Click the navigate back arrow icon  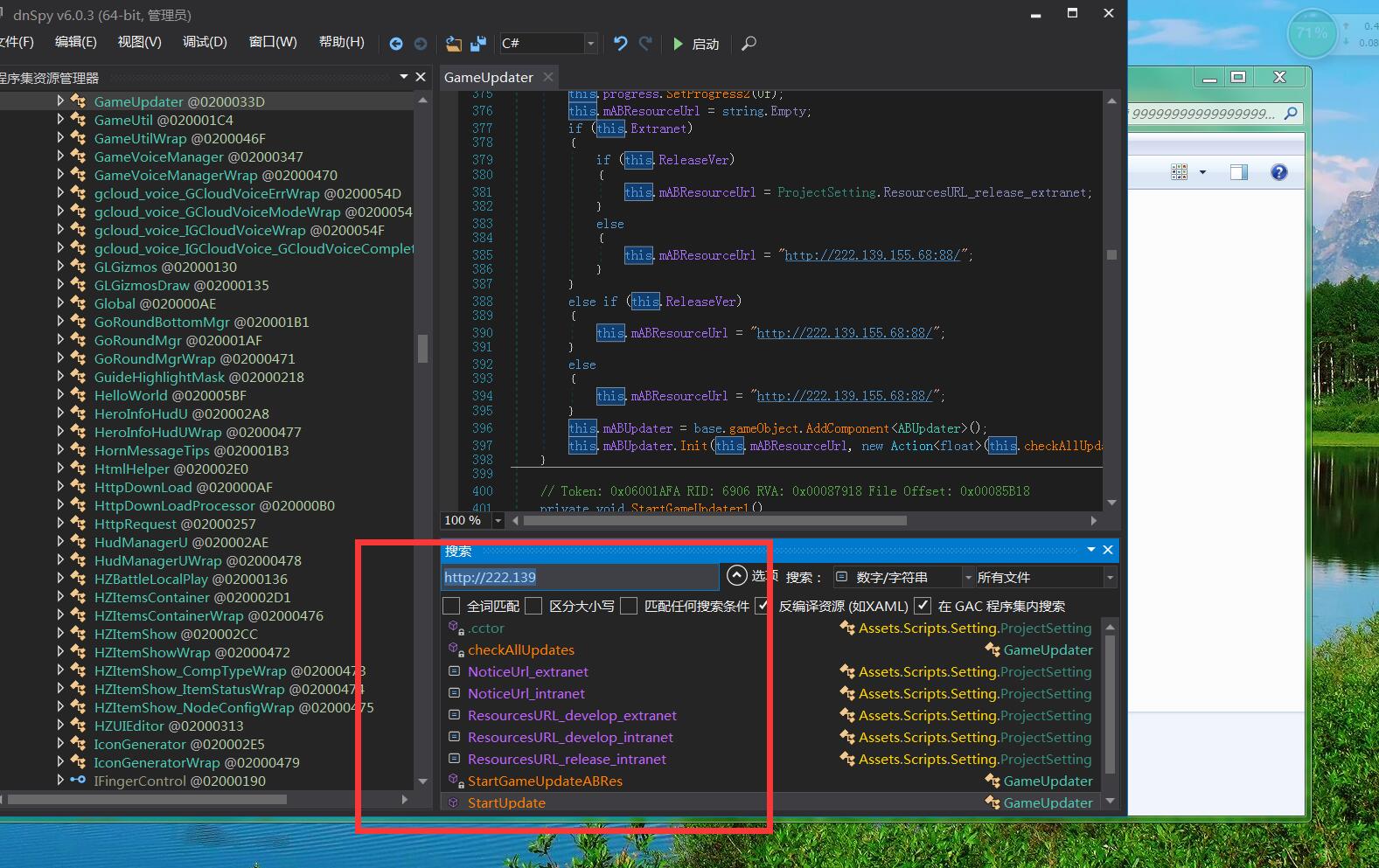point(396,44)
